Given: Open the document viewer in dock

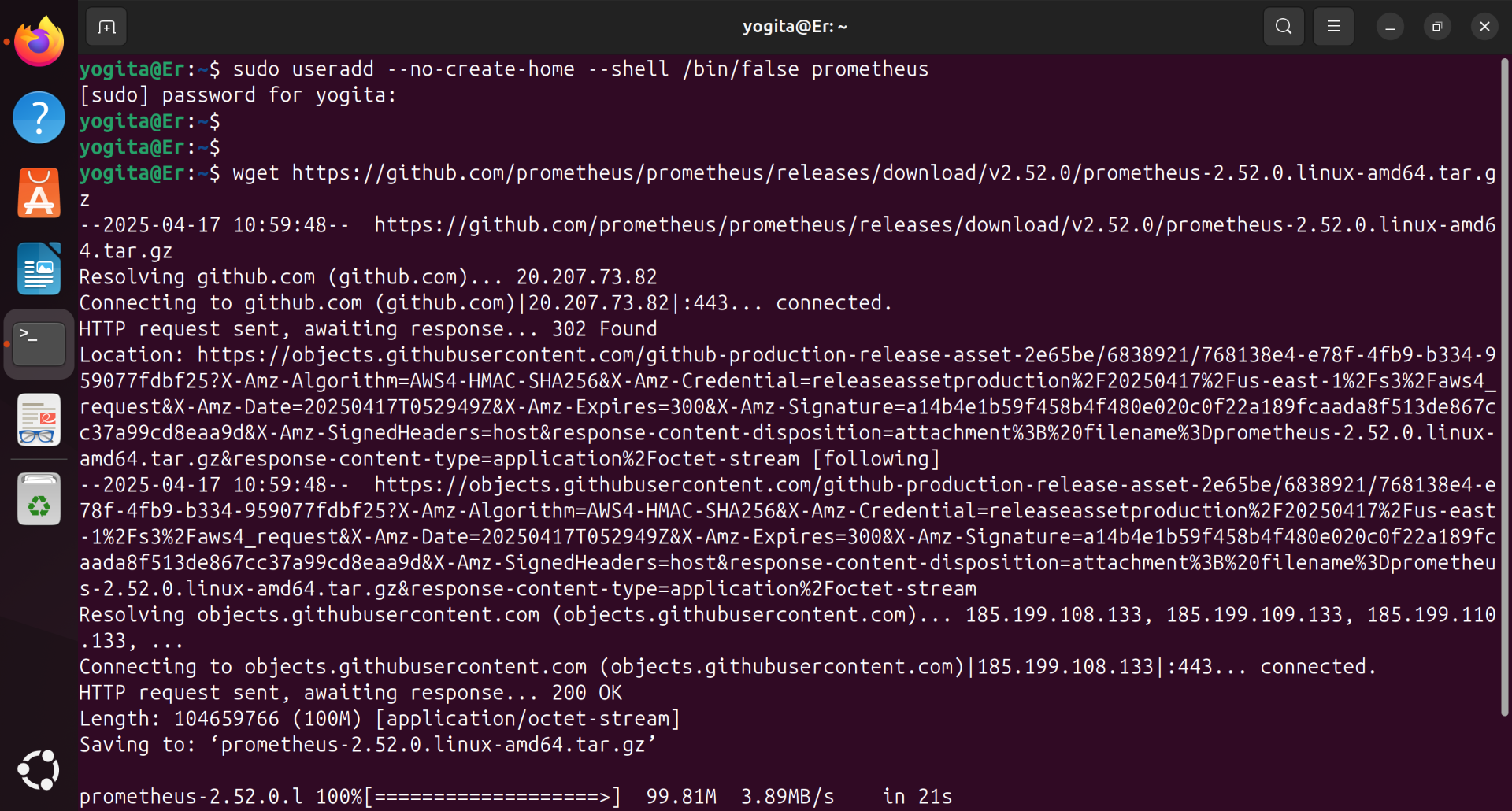Looking at the screenshot, I should (39, 420).
